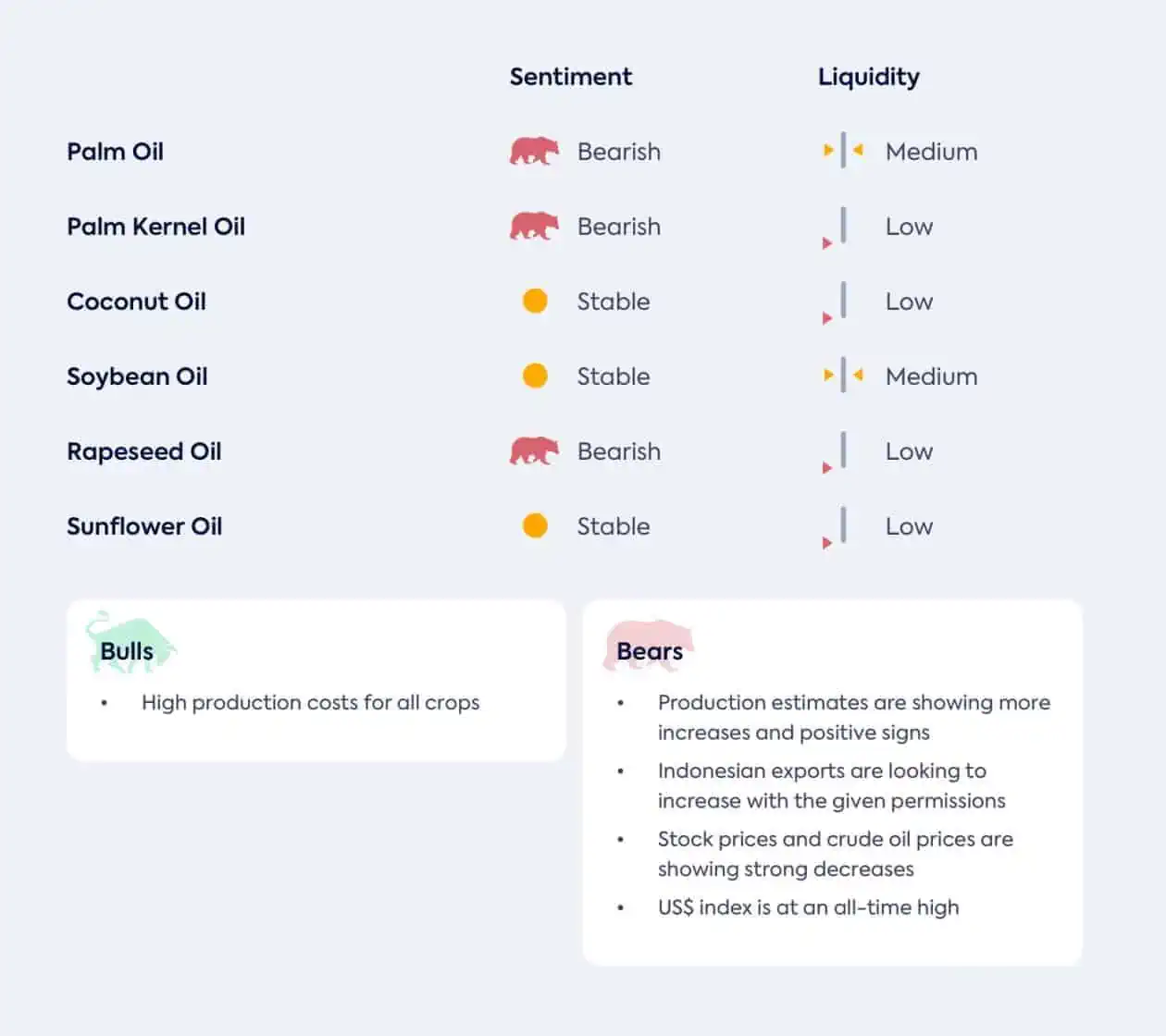Viewport: 1166px width, 1036px height.
Task: Click the bear icon for Palm Kernel Oil
Action: [534, 226]
